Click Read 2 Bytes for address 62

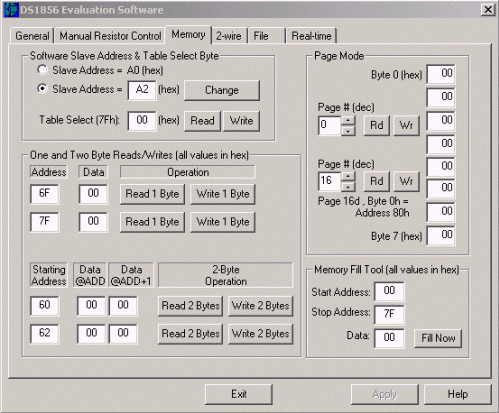coord(190,334)
